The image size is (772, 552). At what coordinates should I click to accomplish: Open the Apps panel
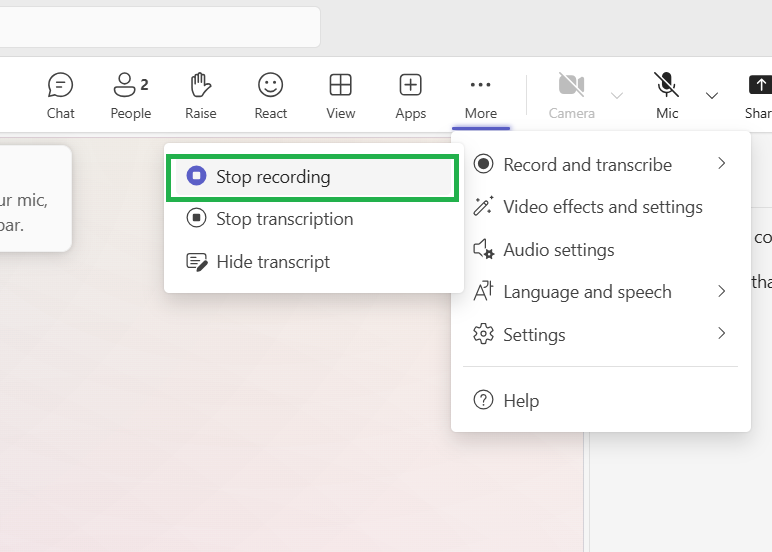tap(410, 96)
